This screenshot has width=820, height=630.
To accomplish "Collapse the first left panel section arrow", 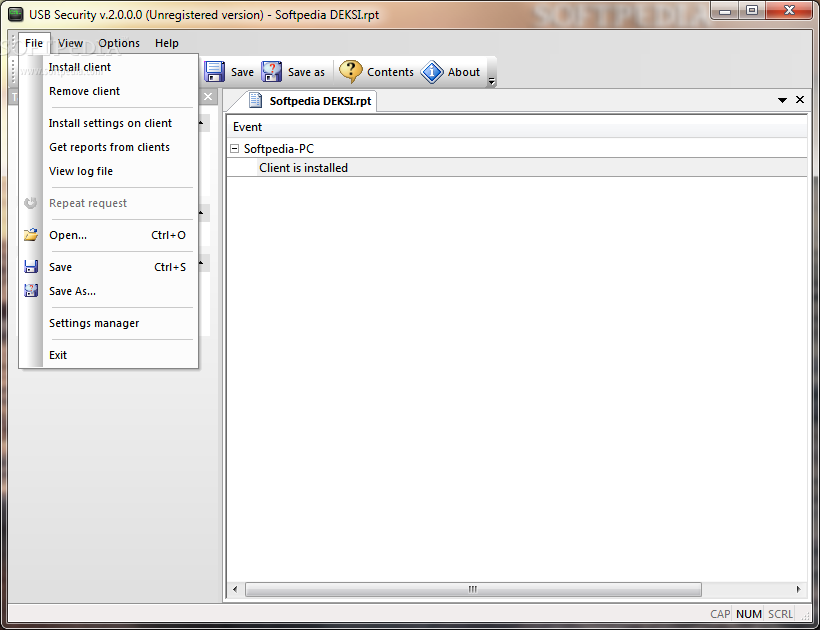I will (201, 123).
